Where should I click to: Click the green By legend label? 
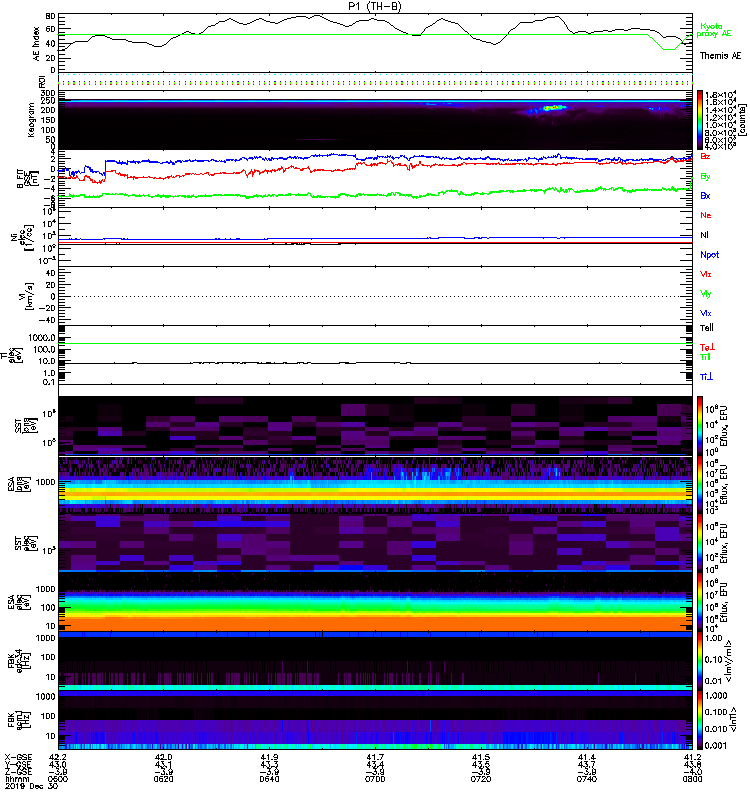(705, 177)
